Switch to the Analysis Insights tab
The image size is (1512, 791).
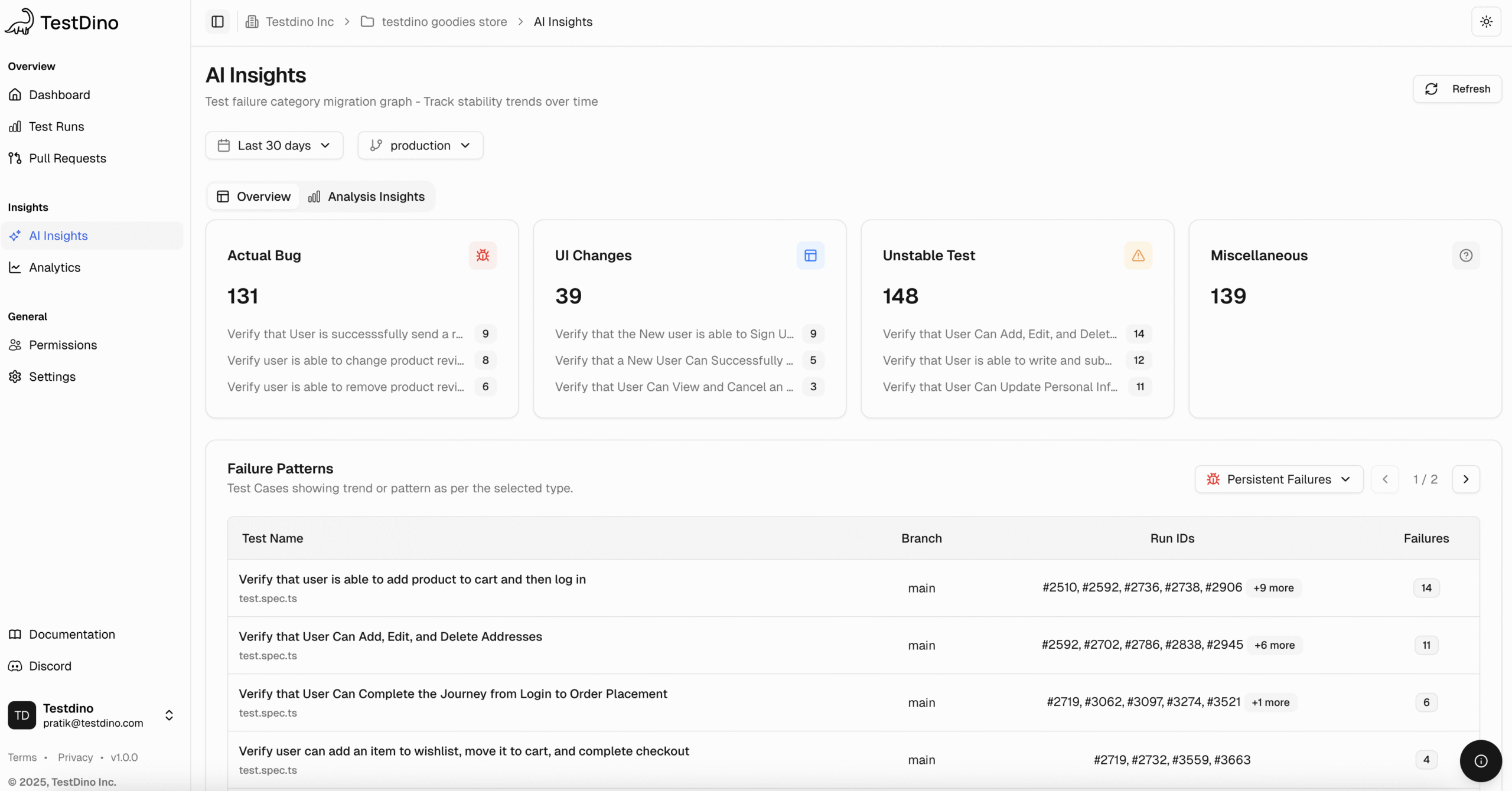click(x=367, y=197)
